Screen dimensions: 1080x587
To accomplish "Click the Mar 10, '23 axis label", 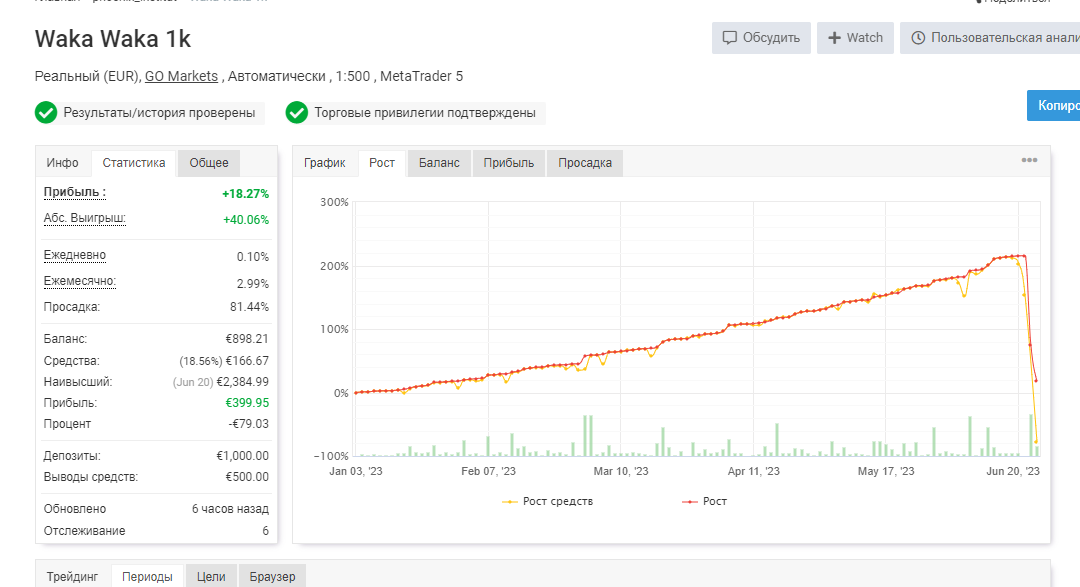I will [x=621, y=471].
